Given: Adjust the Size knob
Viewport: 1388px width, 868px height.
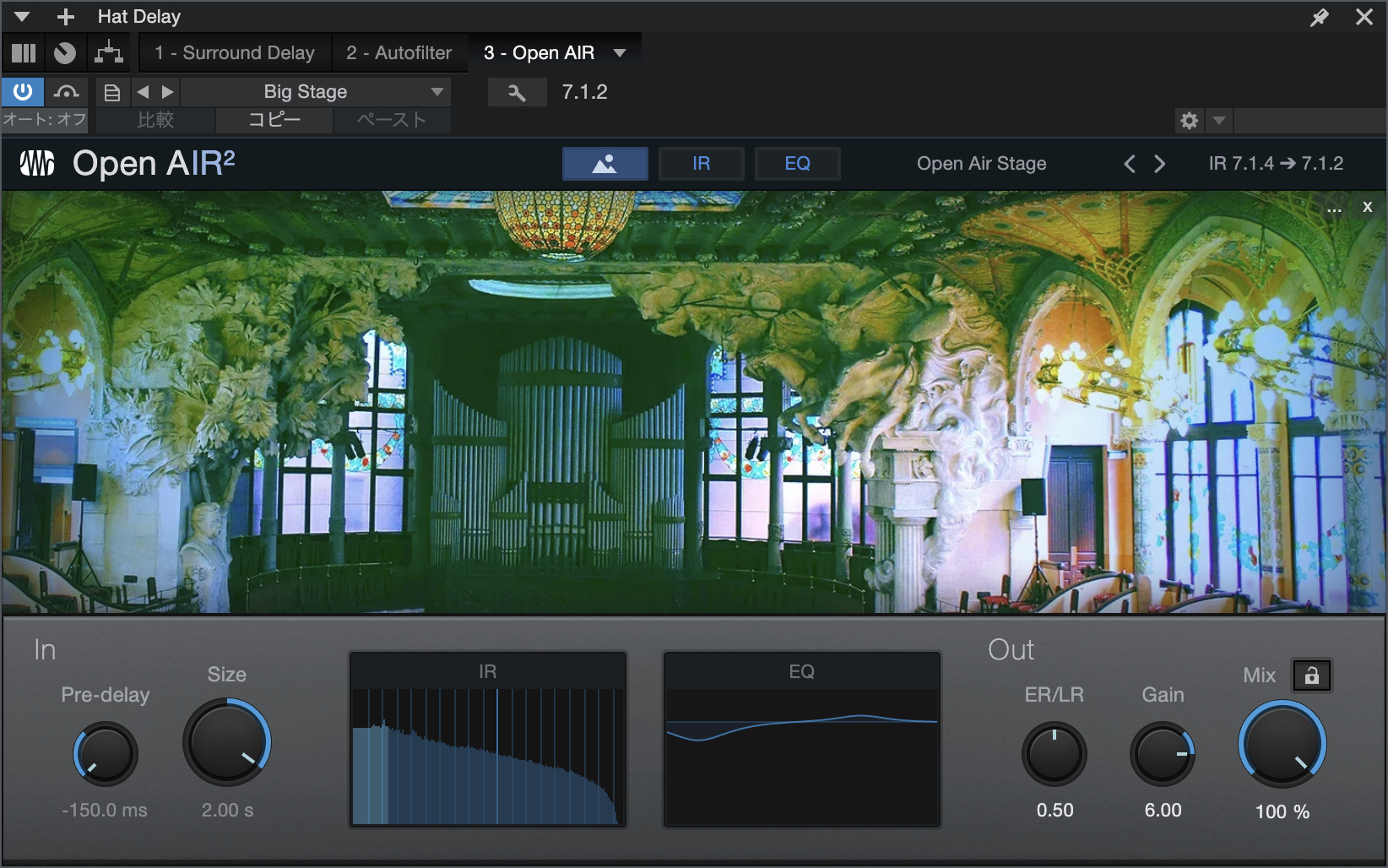Looking at the screenshot, I should coord(227,742).
